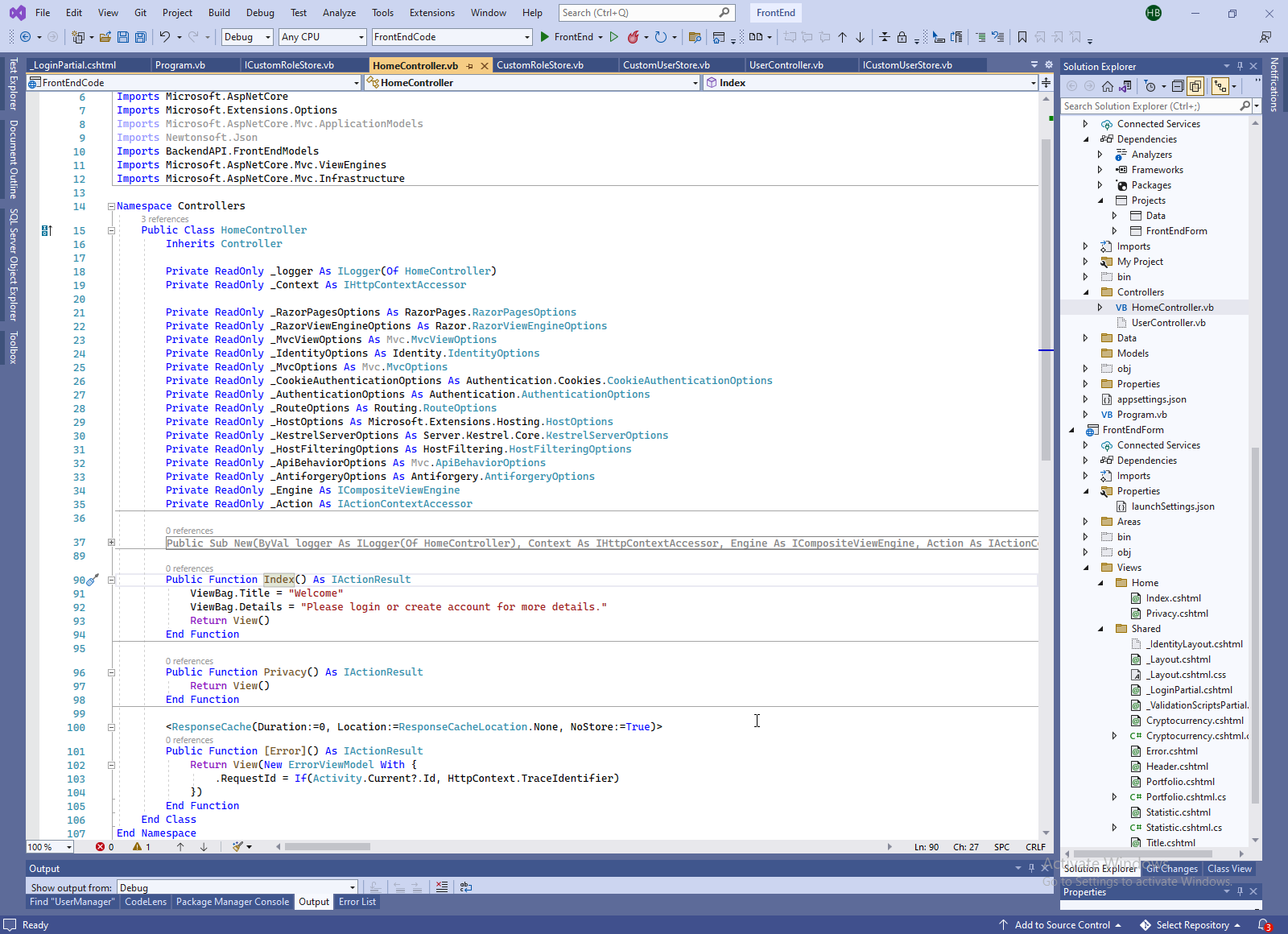Open the Extensions menu
This screenshot has width=1288, height=934.
431,13
